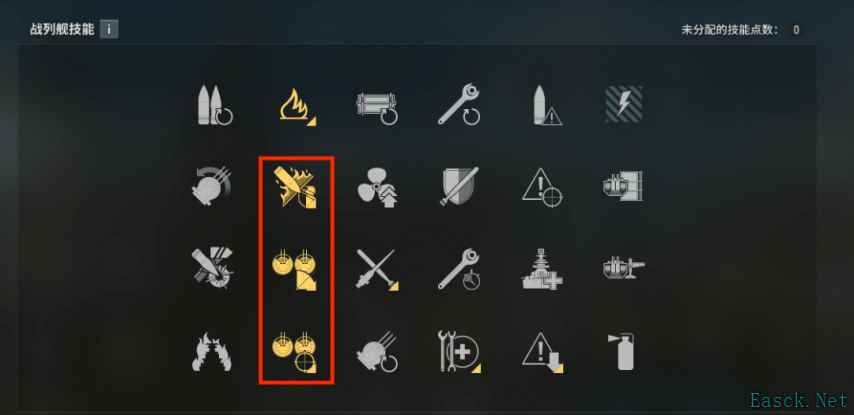Viewport: 854px width, 415px height.
Task: Select the shield with sword skill icon
Action: 460,186
